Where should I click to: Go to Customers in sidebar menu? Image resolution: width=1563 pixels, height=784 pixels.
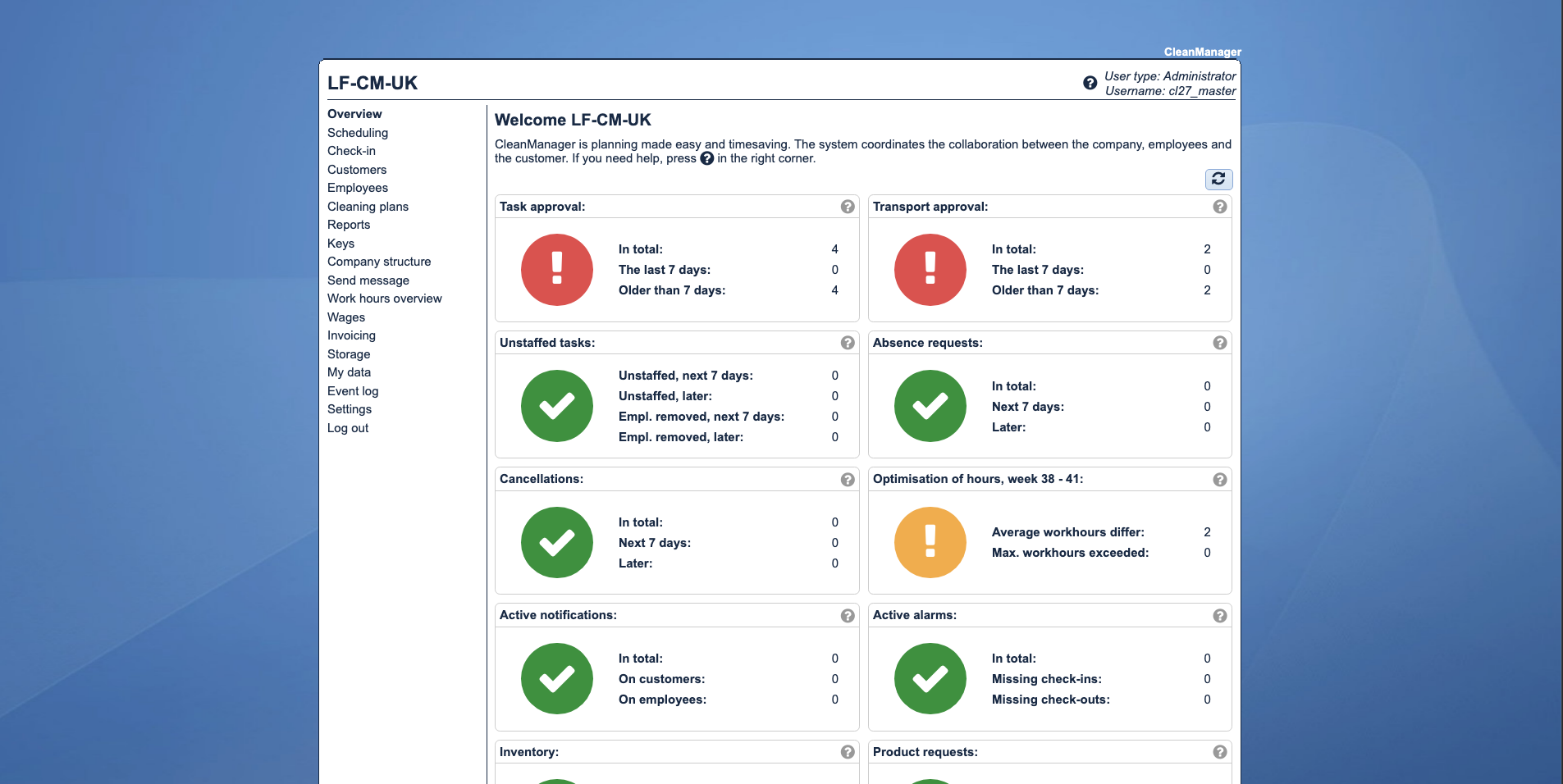point(357,170)
